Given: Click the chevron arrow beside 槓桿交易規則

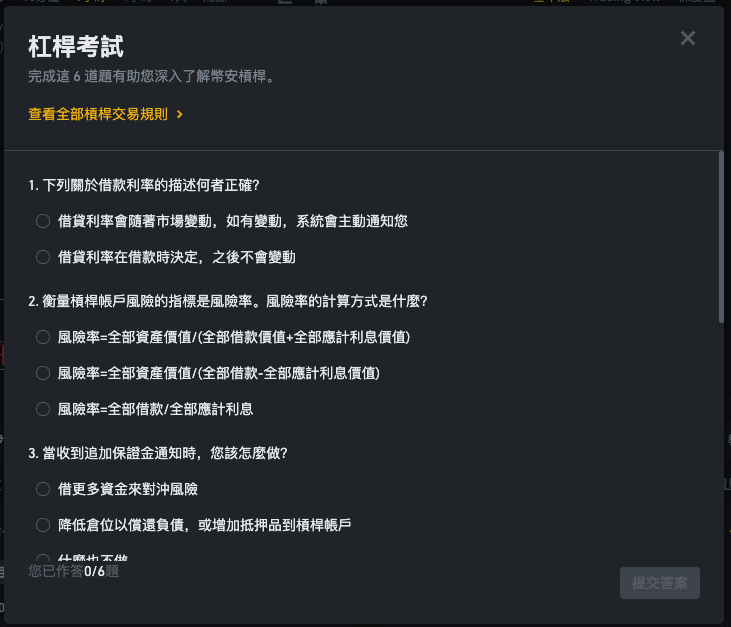Looking at the screenshot, I should [180, 114].
